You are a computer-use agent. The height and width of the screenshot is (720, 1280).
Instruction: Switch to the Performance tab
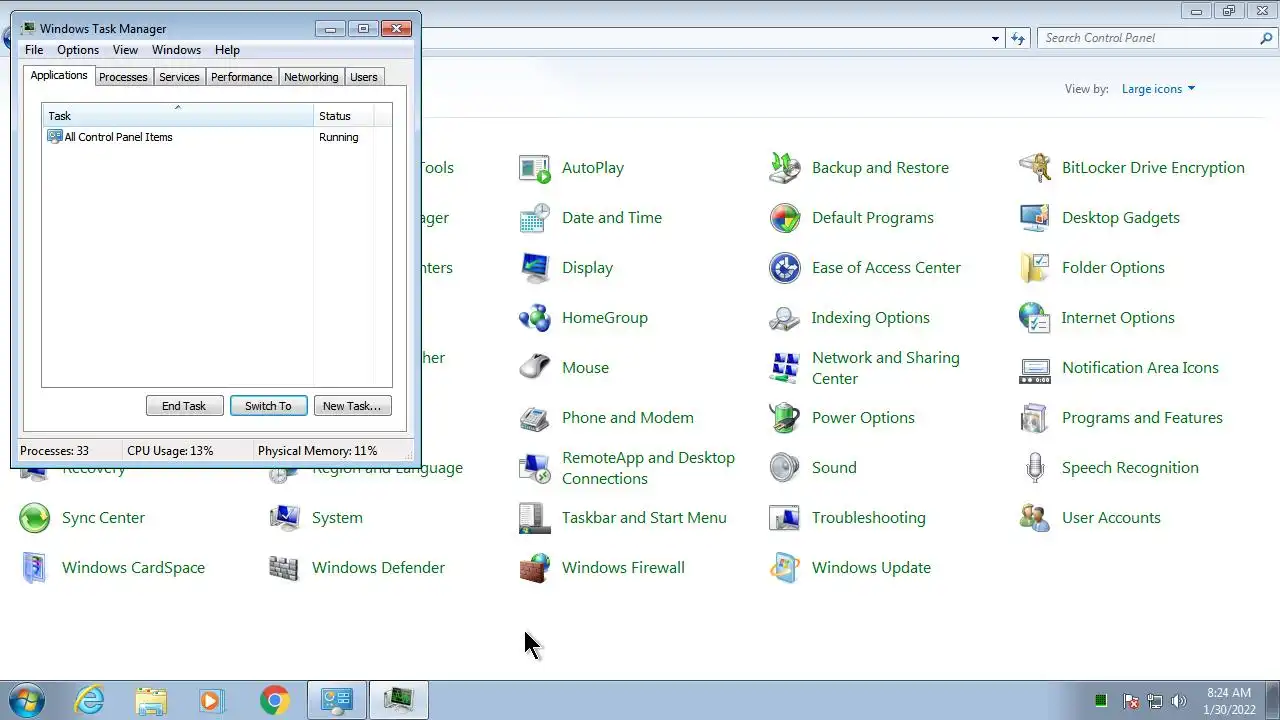[x=241, y=77]
